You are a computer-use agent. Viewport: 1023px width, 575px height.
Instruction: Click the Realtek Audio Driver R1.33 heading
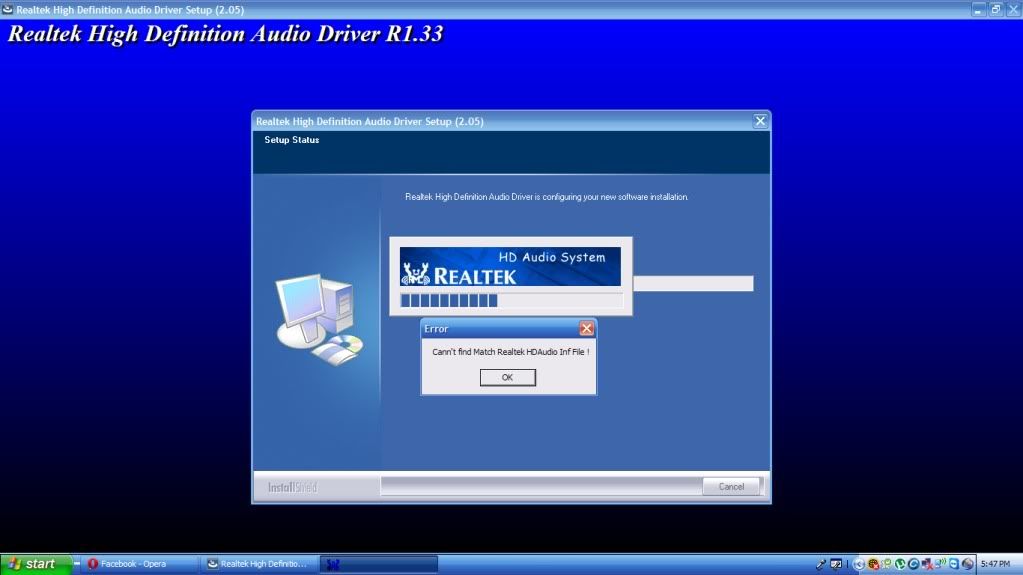225,34
